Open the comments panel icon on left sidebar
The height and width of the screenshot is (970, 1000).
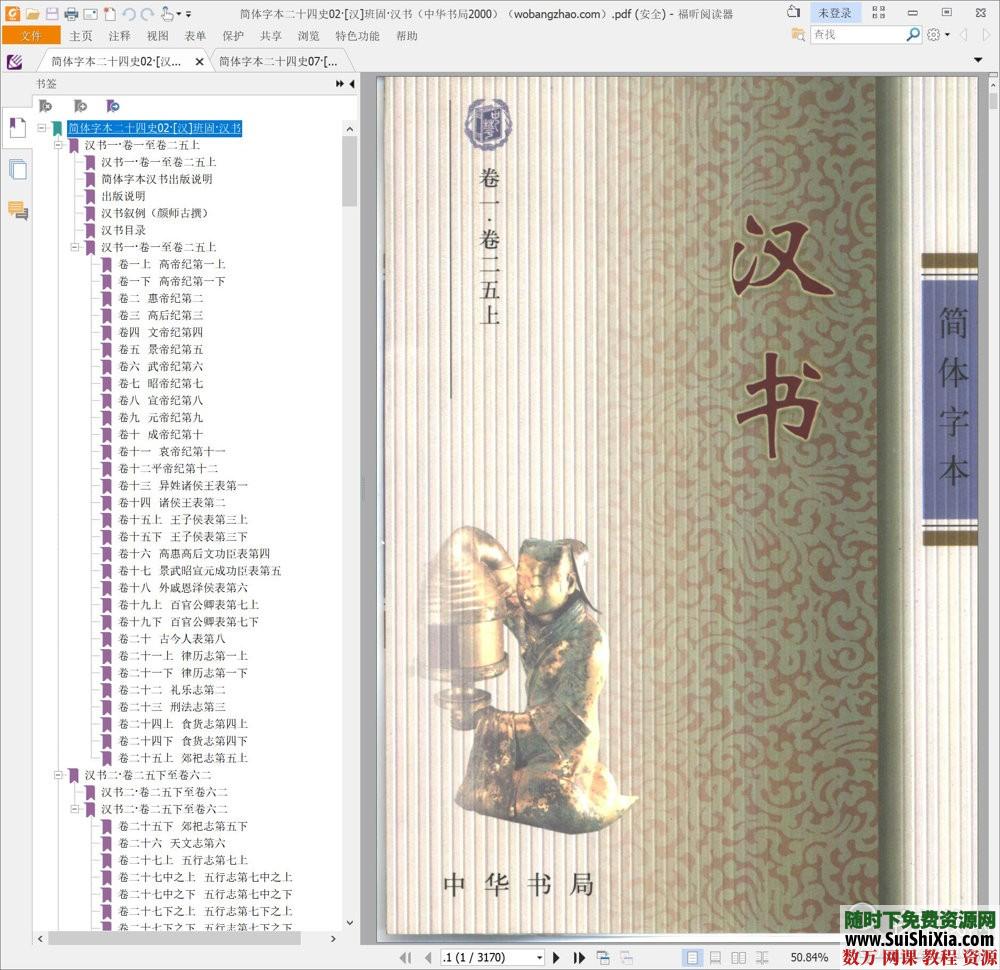(17, 208)
